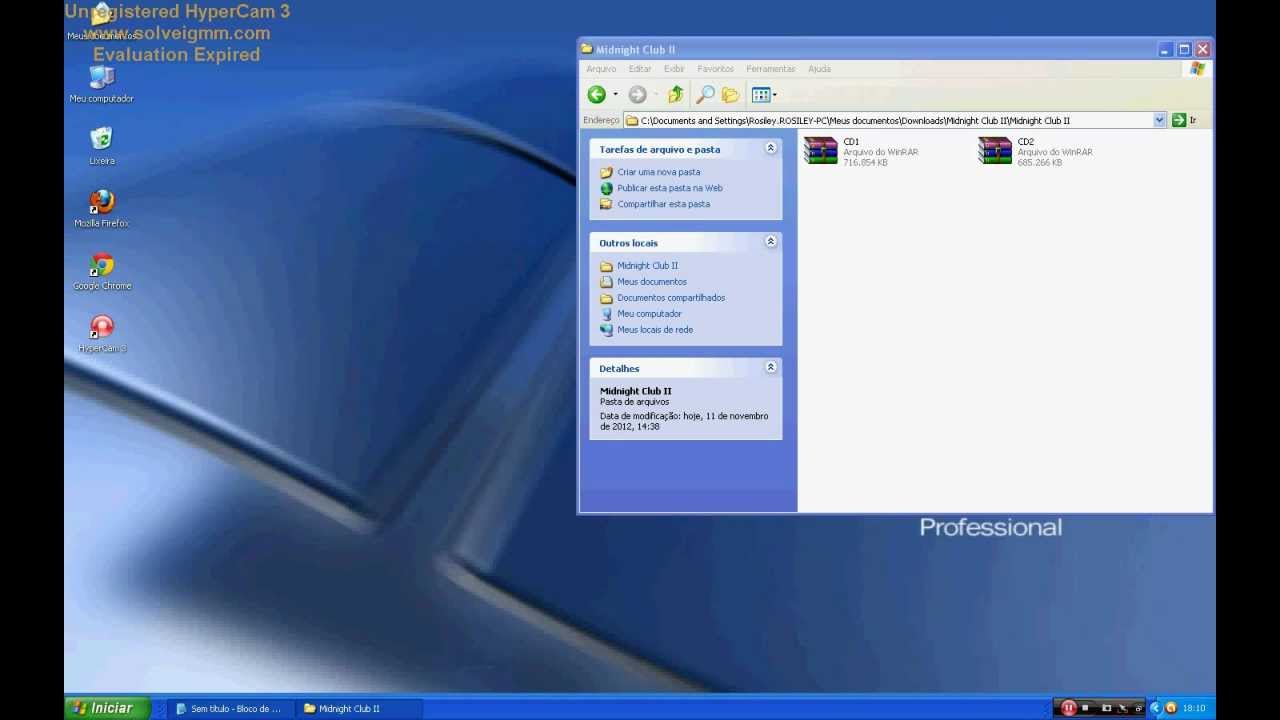Click Midnight Club II taskbar button
The height and width of the screenshot is (720, 1280).
[360, 708]
